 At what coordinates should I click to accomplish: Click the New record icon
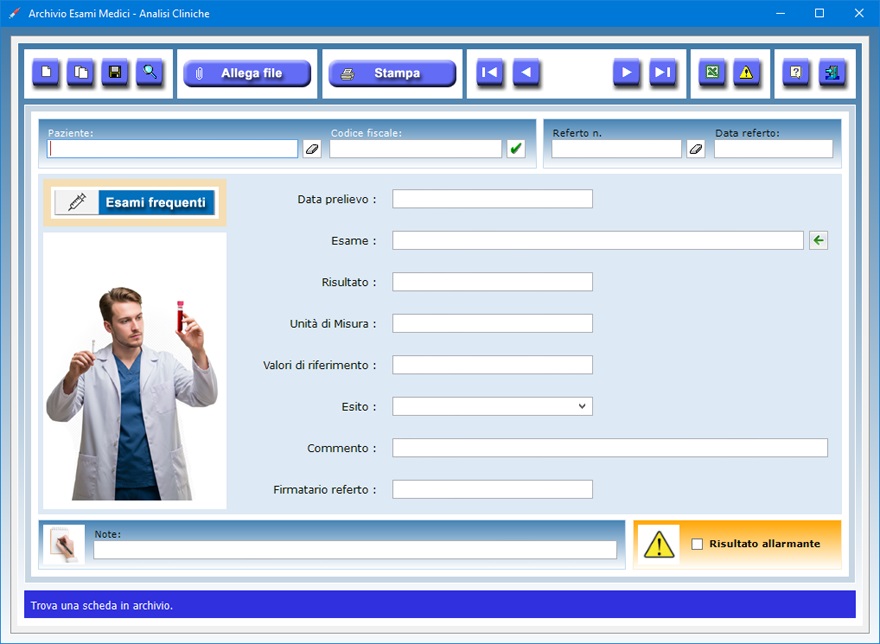pyautogui.click(x=46, y=73)
